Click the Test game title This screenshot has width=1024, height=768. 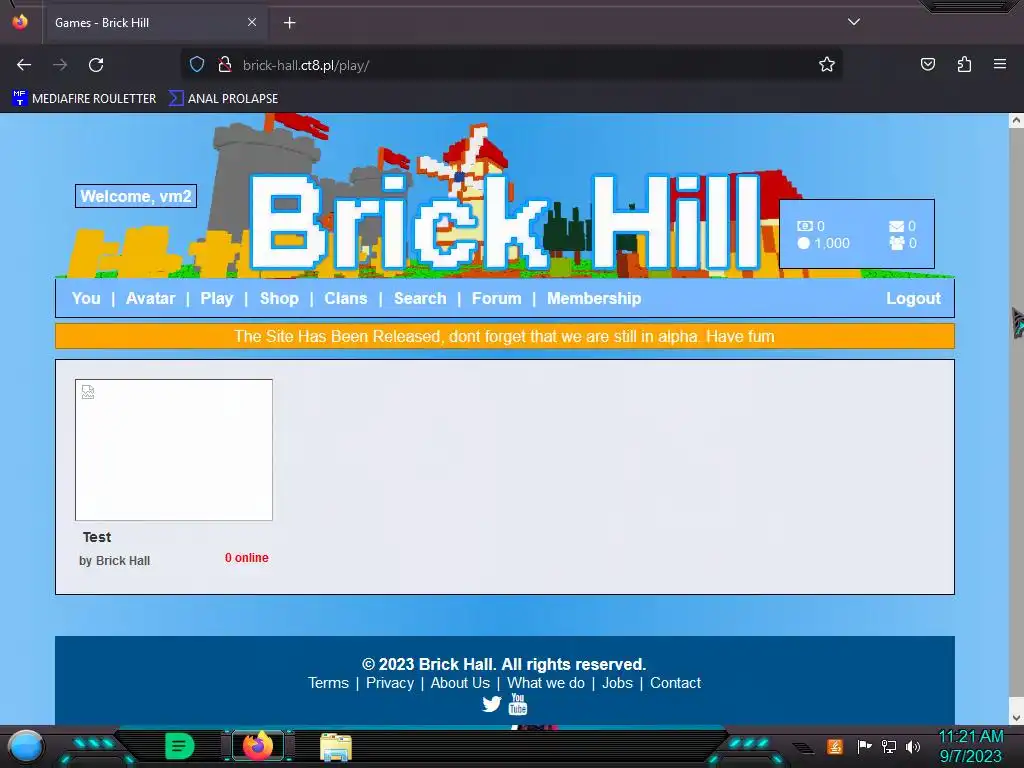click(x=97, y=537)
